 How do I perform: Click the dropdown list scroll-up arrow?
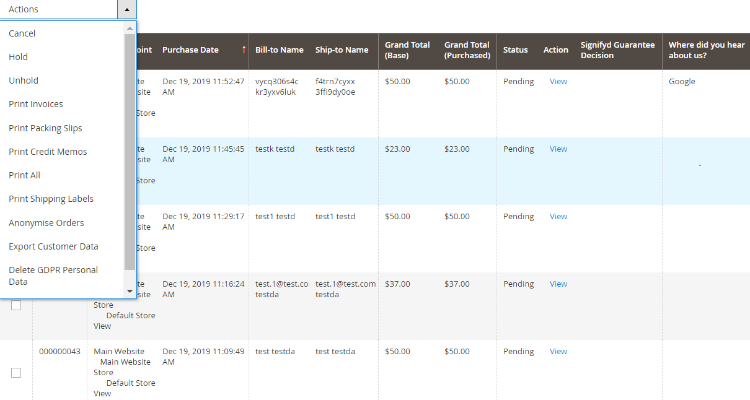130,27
